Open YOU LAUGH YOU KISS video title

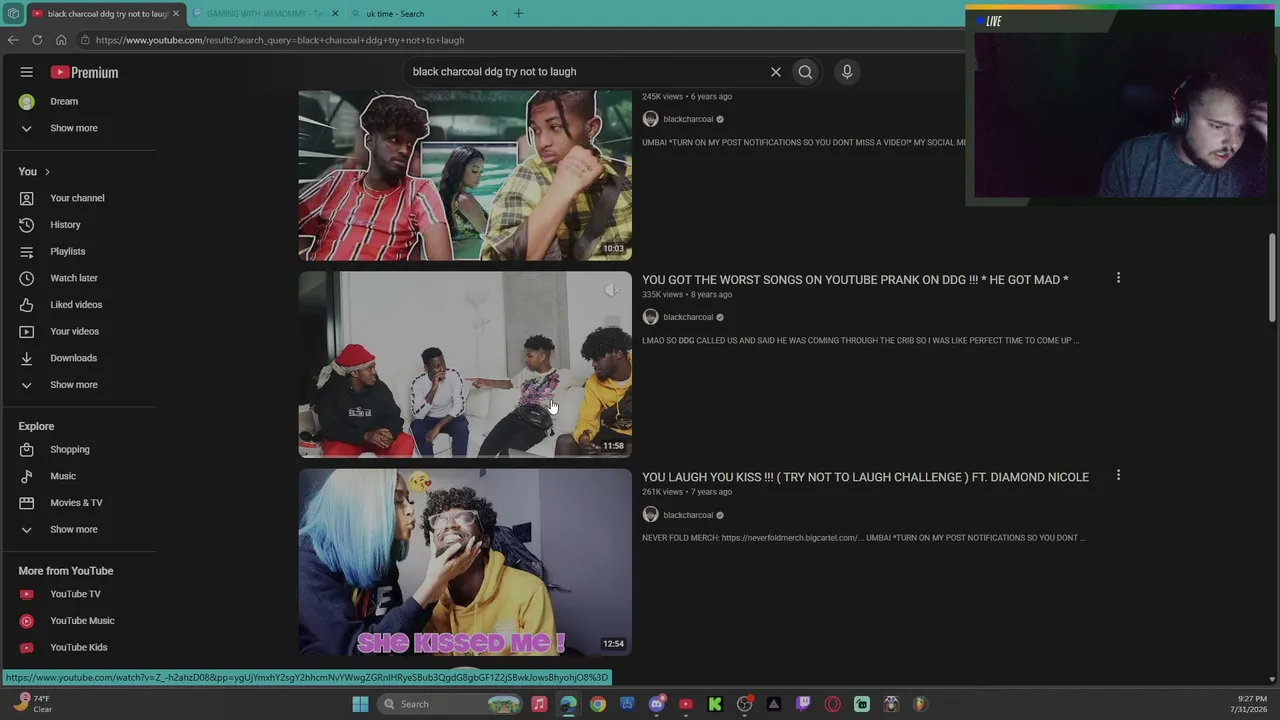[865, 477]
